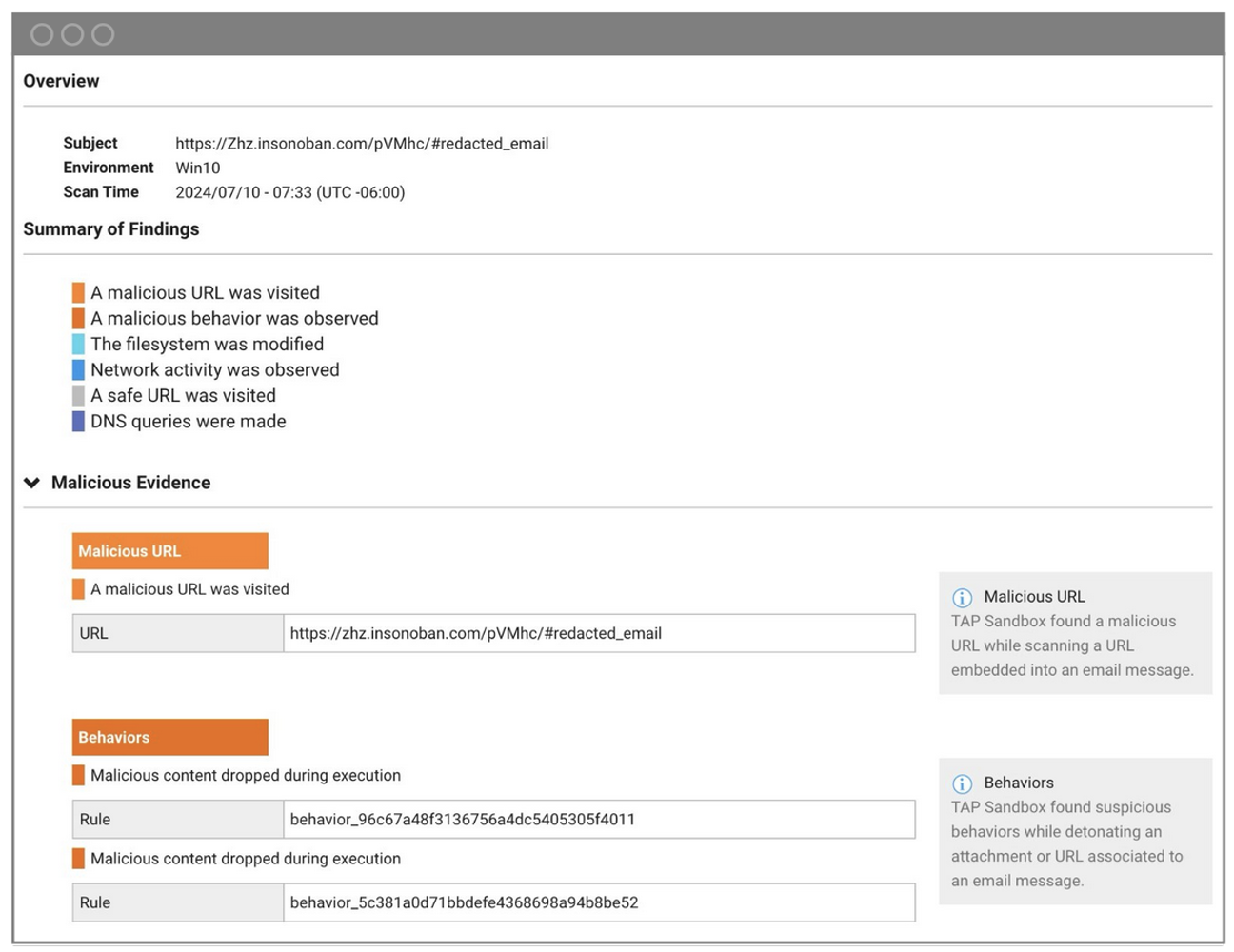Click the behavior_96c67a48f3136756a4dc5405305f4011 rule field
The height and width of the screenshot is (952, 1234).
pyautogui.click(x=600, y=819)
